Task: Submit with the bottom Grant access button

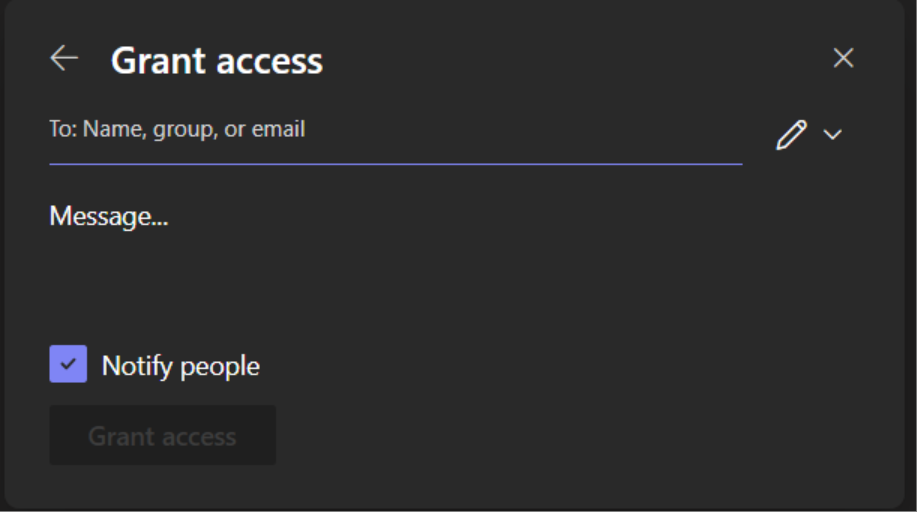Action: [162, 436]
